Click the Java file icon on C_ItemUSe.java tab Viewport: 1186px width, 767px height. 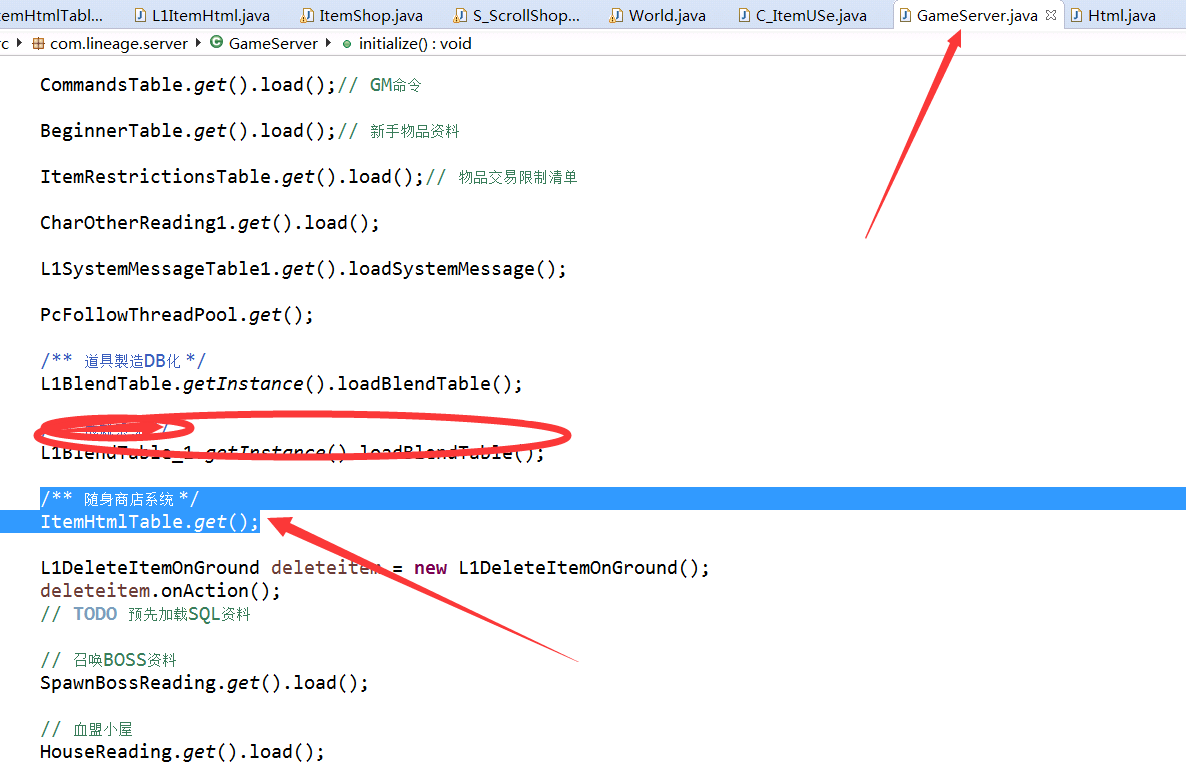(744, 15)
